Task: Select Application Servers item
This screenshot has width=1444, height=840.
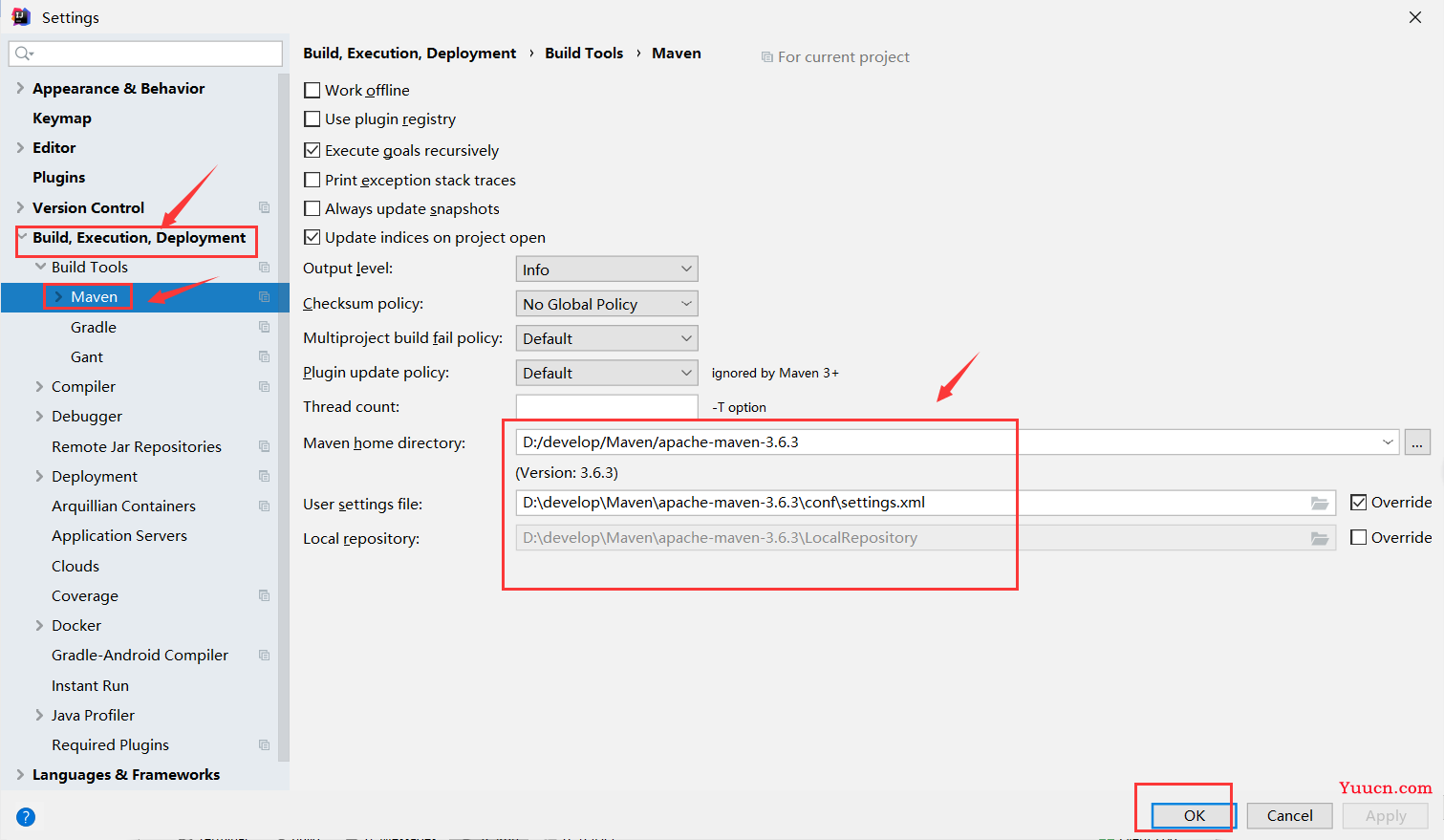Action: 119,535
